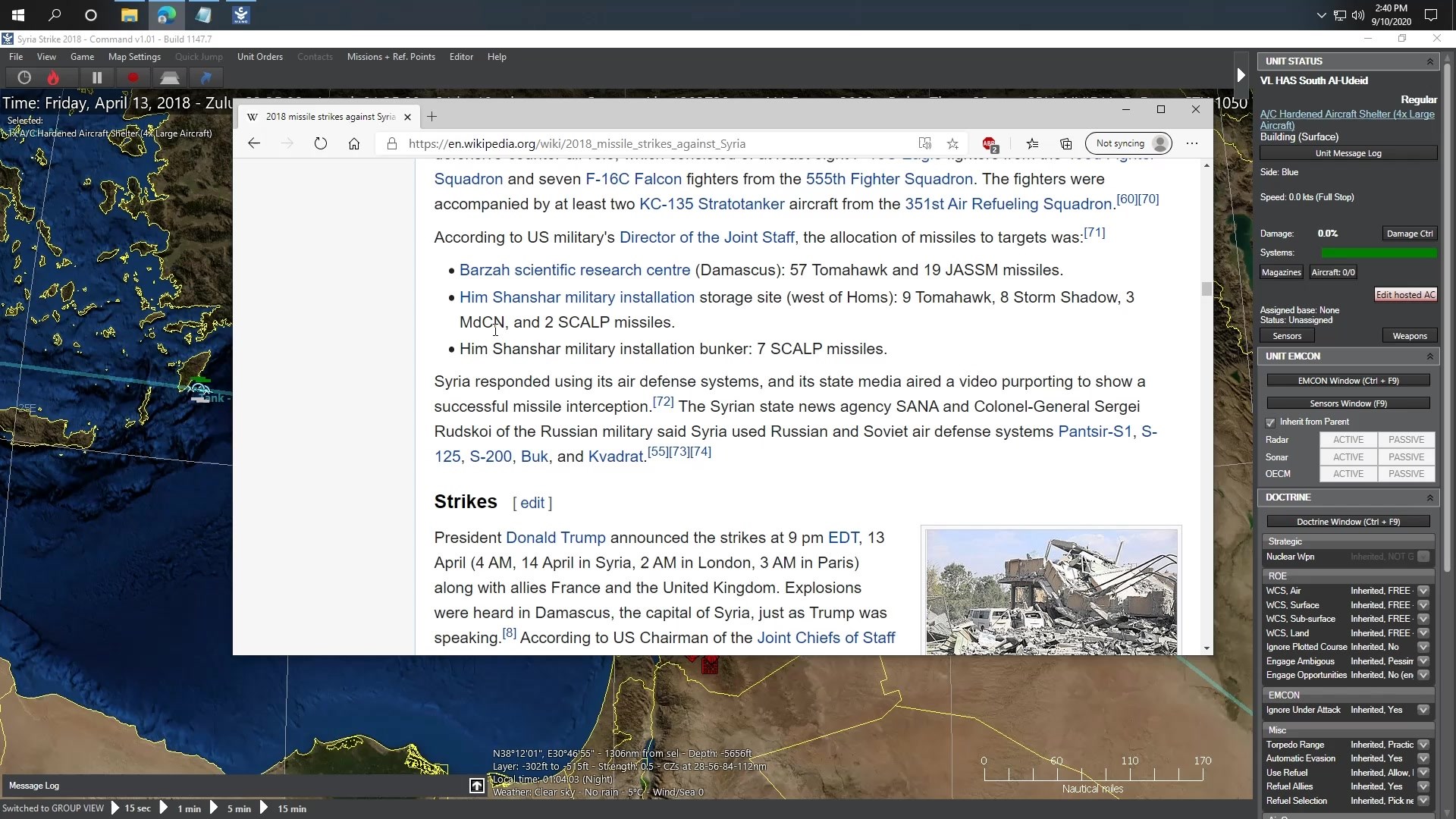Open the Unit Message Log button

1348,153
